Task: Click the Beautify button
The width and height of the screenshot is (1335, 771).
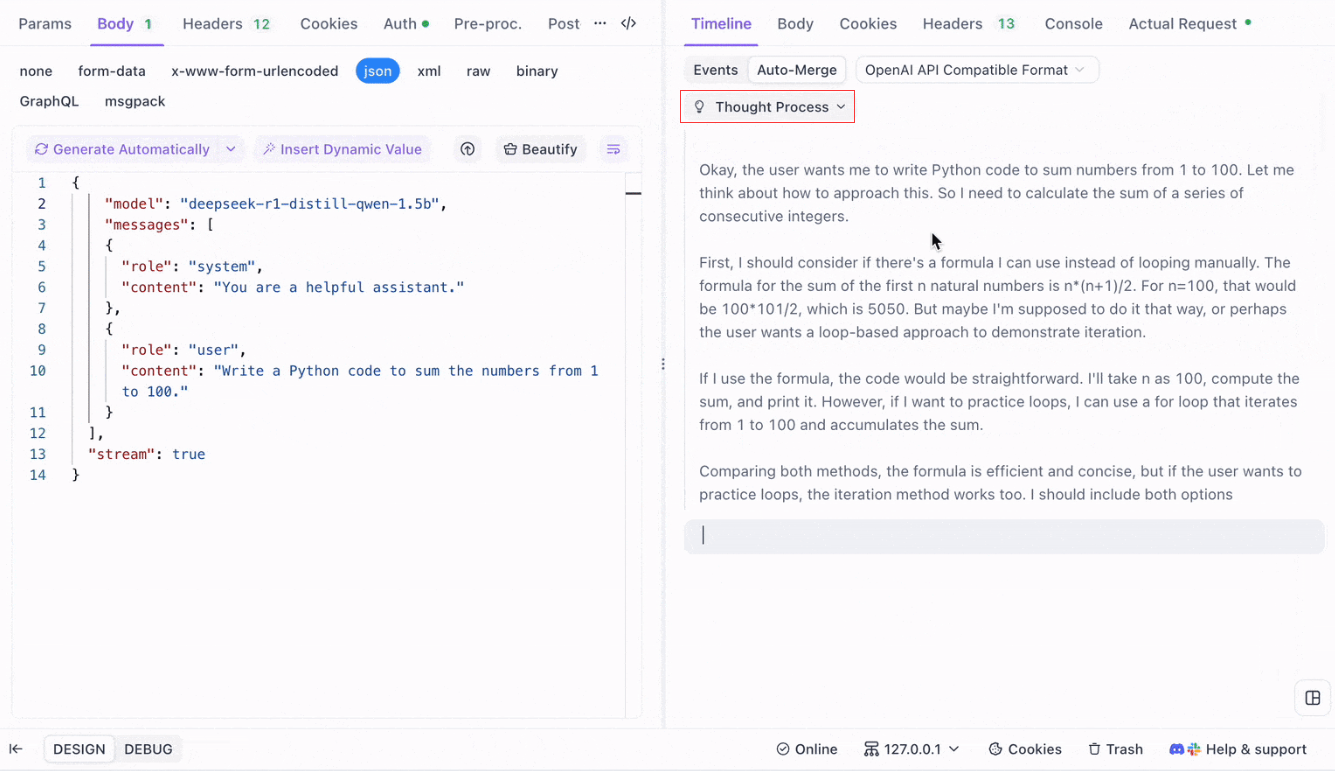Action: click(541, 149)
